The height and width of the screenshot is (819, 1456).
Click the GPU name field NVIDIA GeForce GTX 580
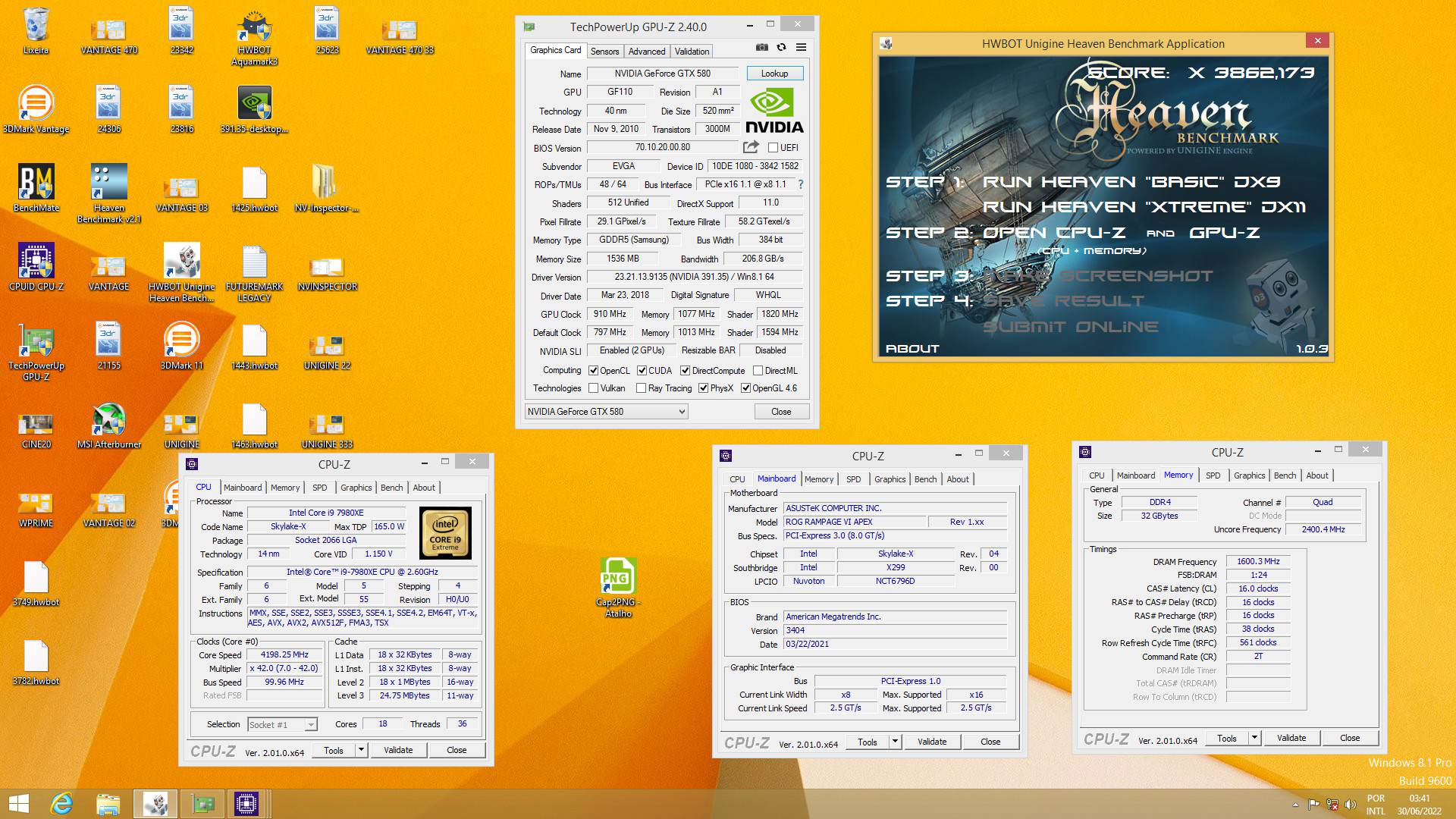[x=663, y=74]
